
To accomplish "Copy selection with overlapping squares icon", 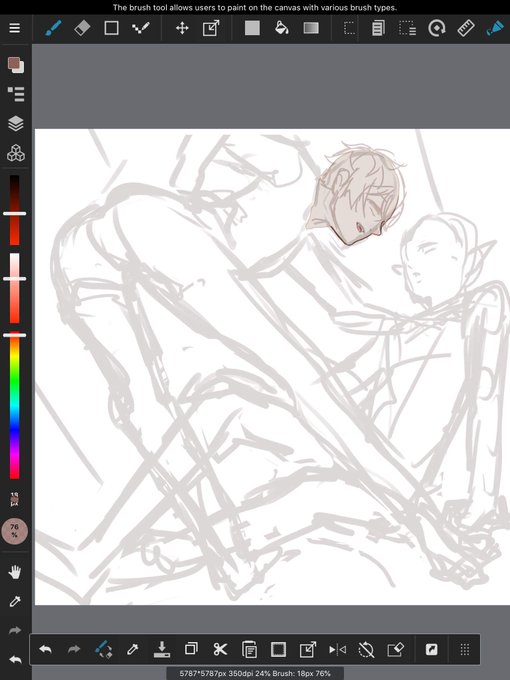I will 191,649.
